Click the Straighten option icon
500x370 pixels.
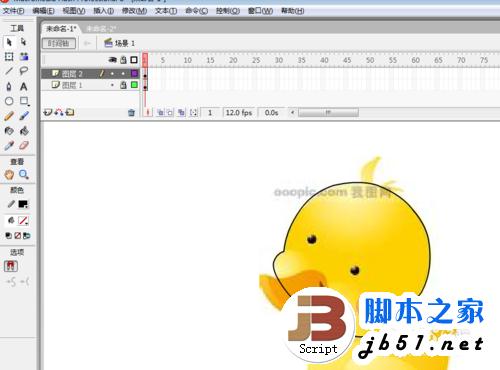[x=25, y=282]
